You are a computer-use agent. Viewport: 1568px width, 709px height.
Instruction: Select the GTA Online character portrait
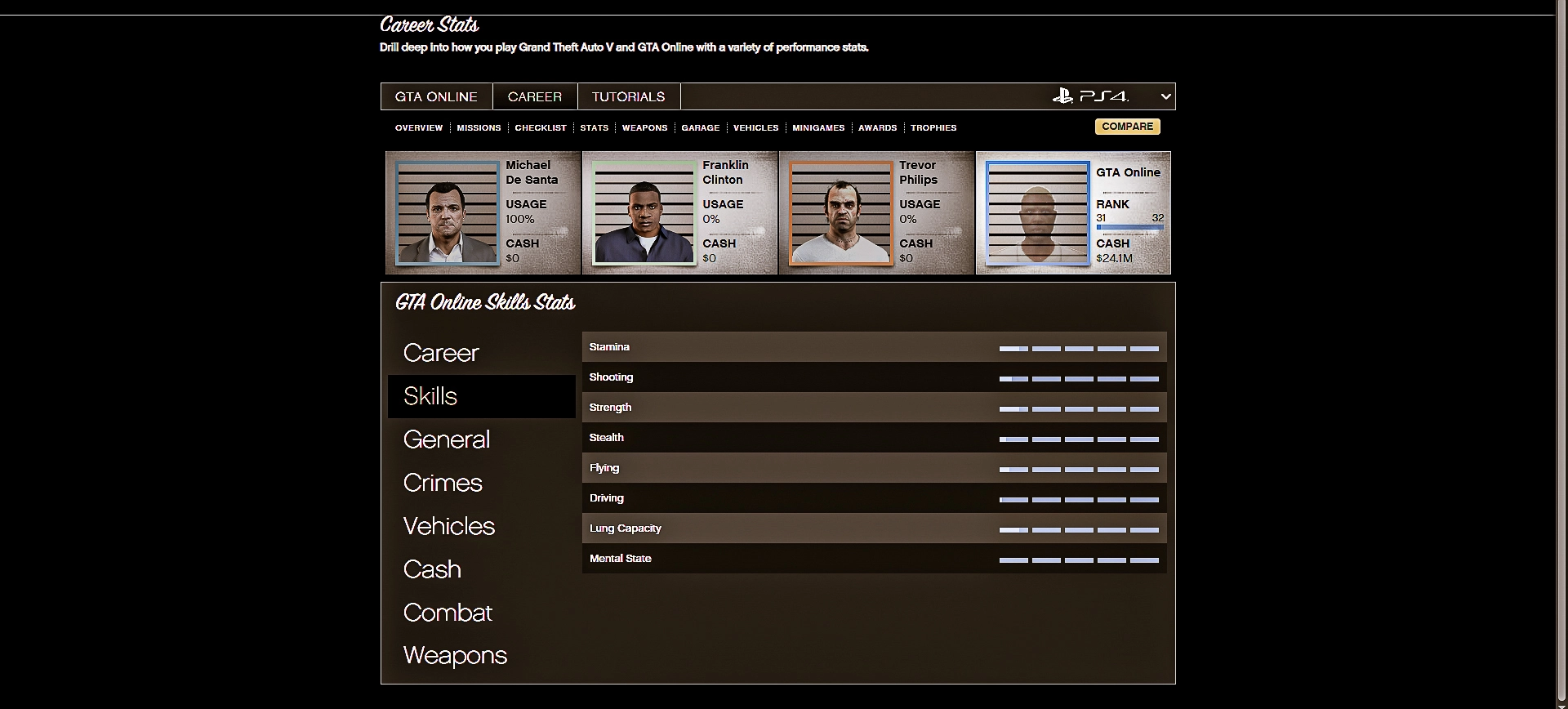click(x=1037, y=213)
